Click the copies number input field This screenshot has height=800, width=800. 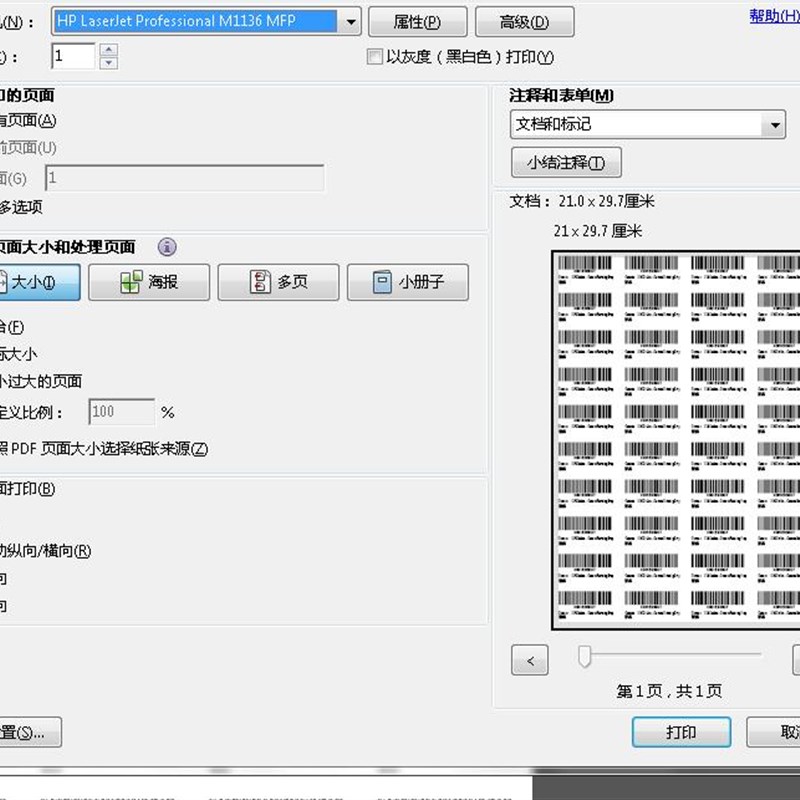click(73, 56)
